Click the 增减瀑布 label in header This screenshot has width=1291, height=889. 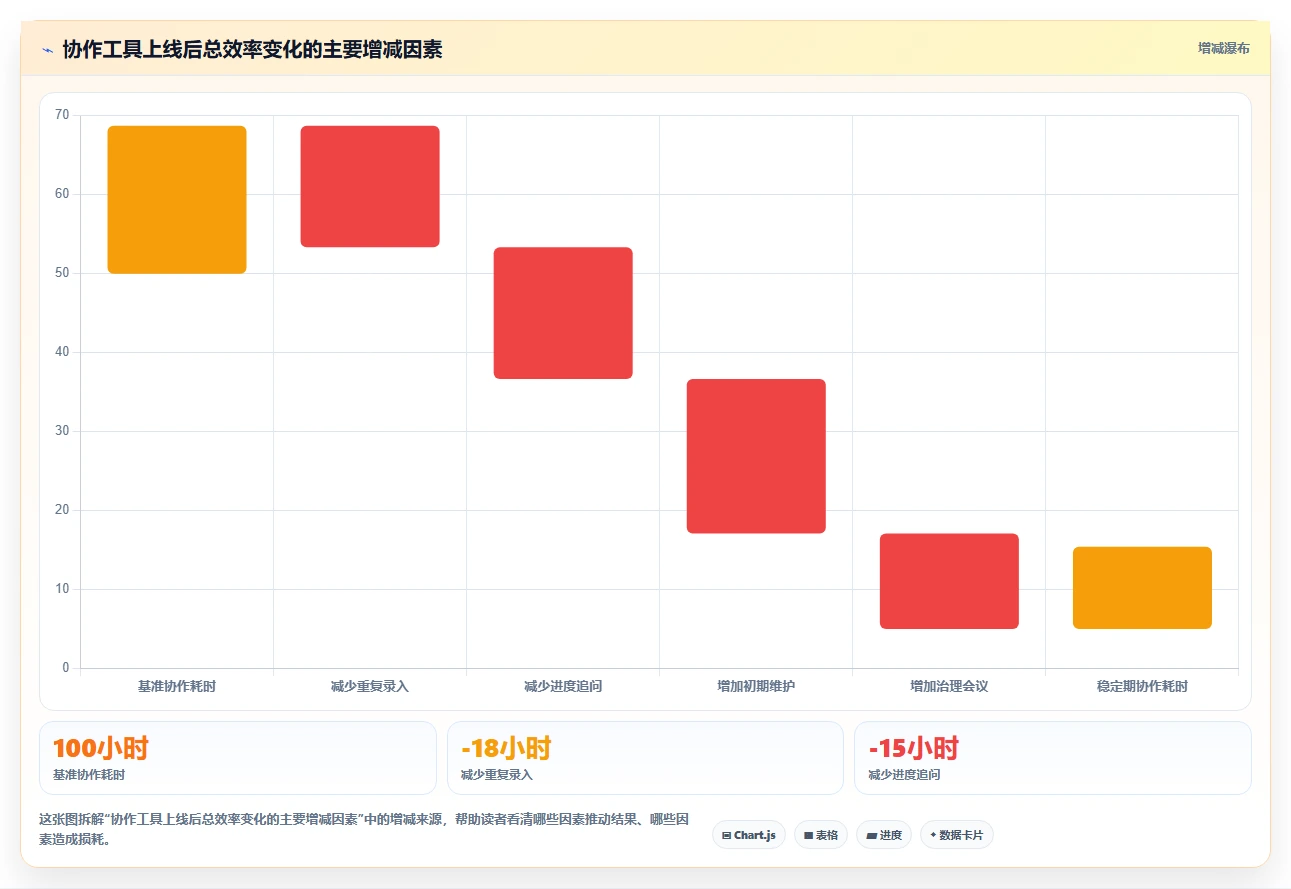(x=1223, y=48)
